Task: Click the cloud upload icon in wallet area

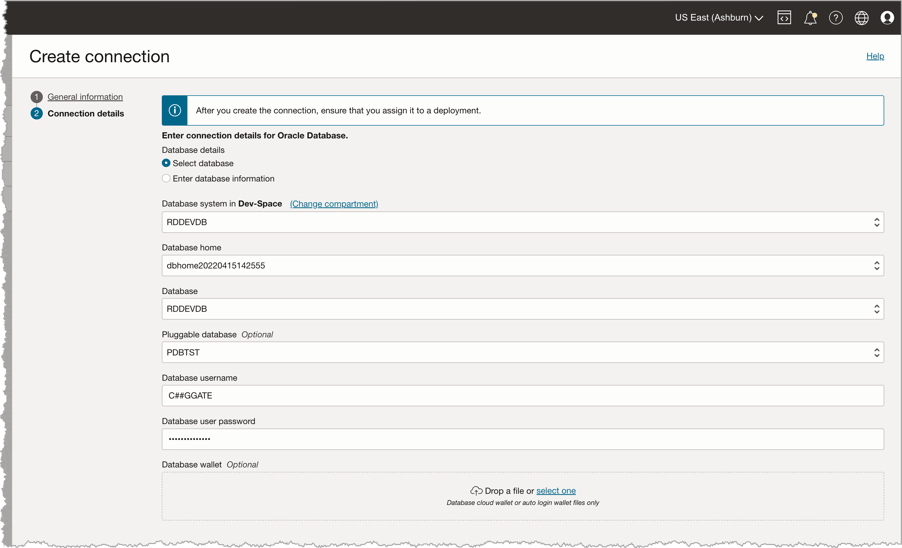Action: [476, 491]
